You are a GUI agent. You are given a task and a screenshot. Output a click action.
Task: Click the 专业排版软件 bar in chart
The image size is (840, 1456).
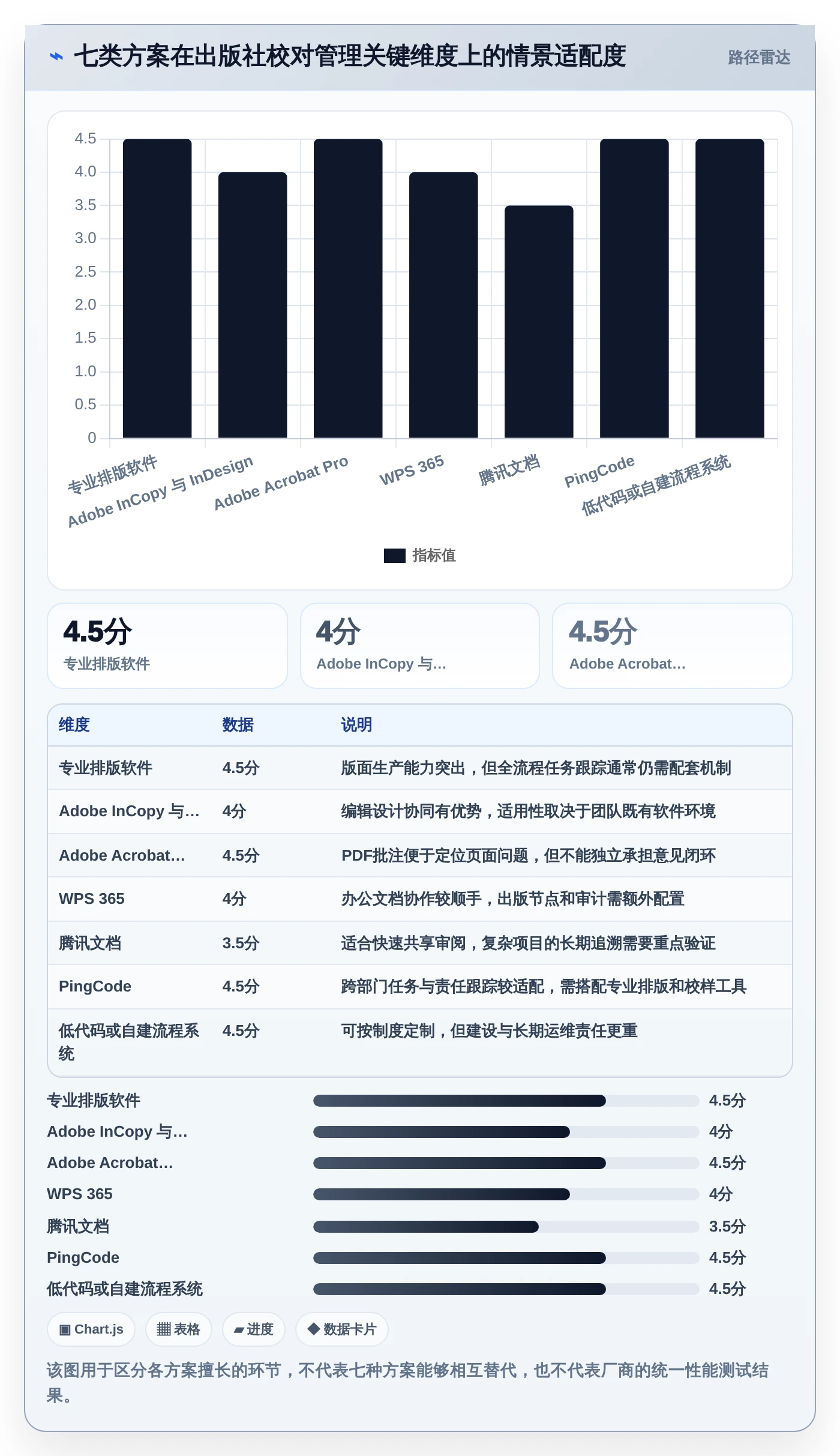click(157, 288)
